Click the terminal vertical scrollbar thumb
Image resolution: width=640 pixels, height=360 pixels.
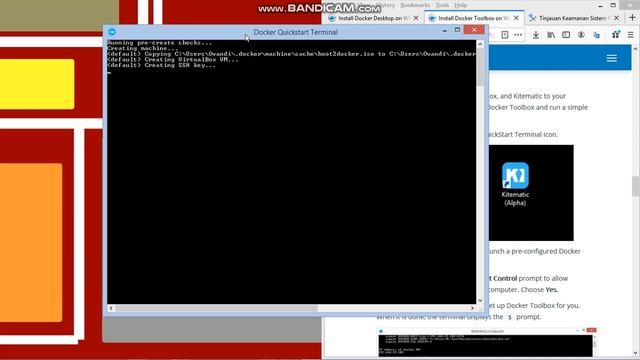tap(480, 67)
